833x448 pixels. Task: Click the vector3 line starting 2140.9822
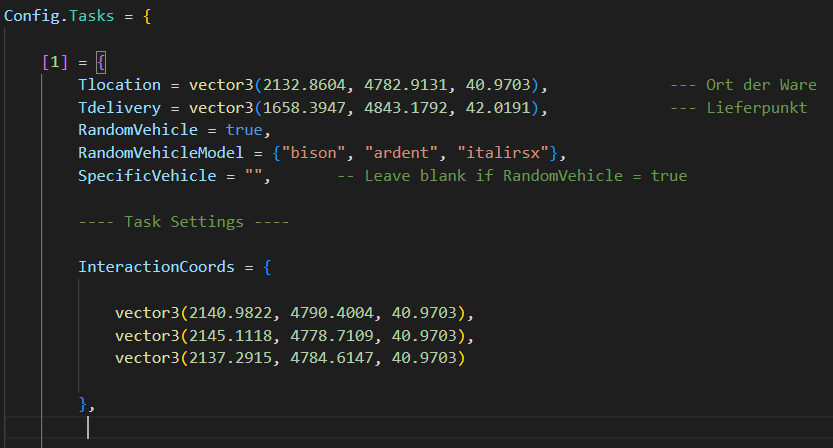[x=294, y=312]
